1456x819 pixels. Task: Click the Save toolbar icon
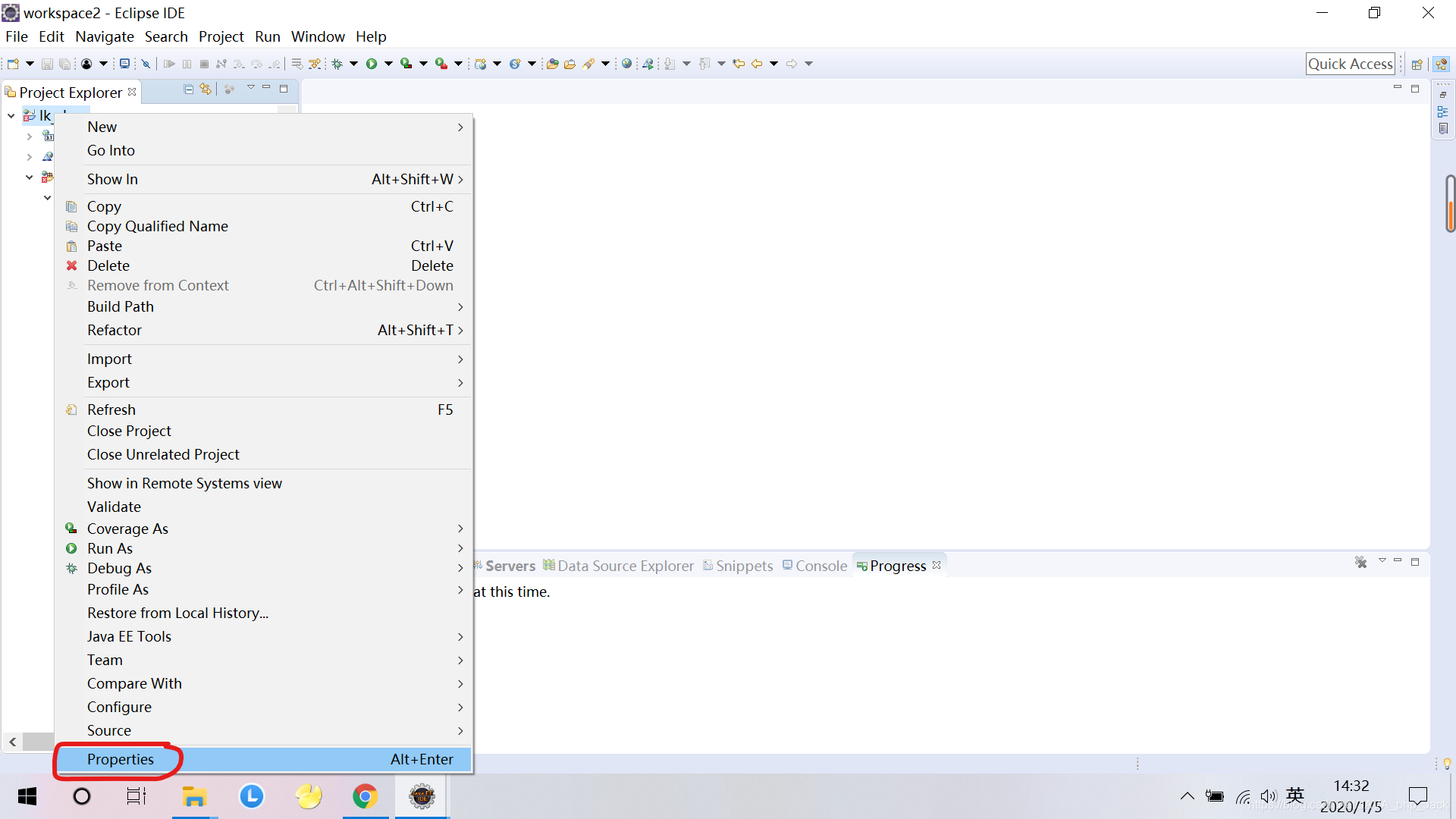pyautogui.click(x=47, y=64)
